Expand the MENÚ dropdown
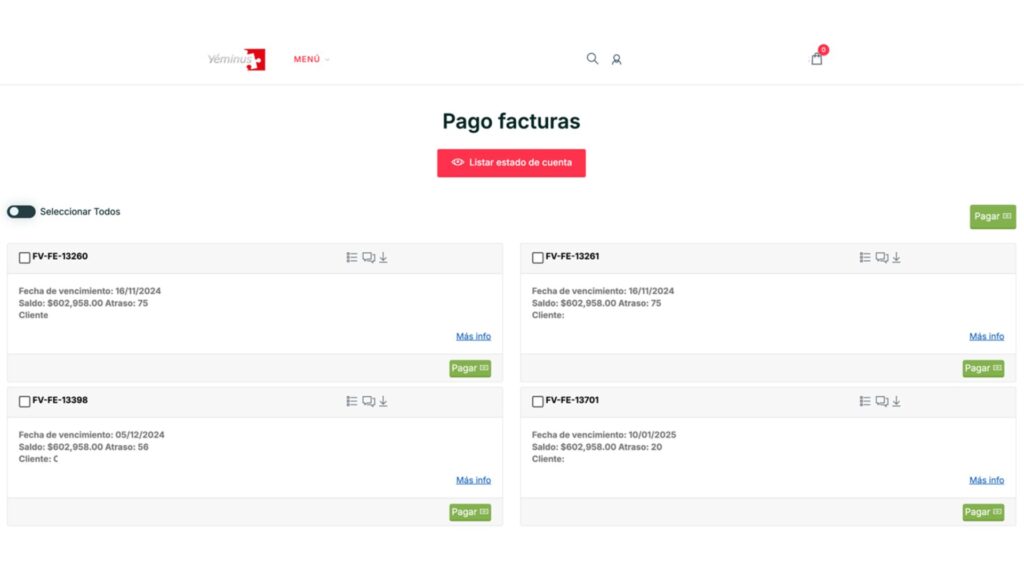 click(311, 60)
